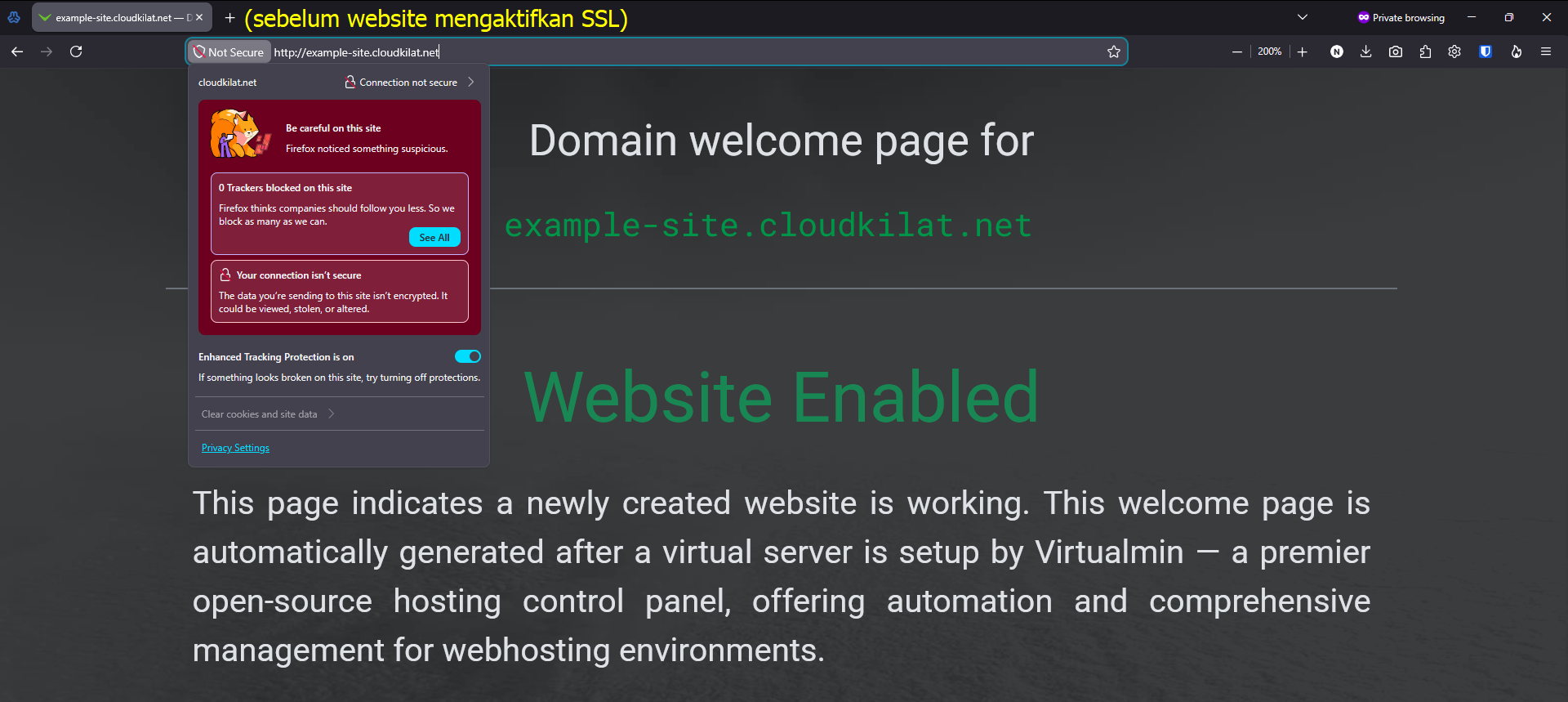The height and width of the screenshot is (702, 1568).
Task: Click the padlock icon beside Connection not secure
Action: click(350, 82)
